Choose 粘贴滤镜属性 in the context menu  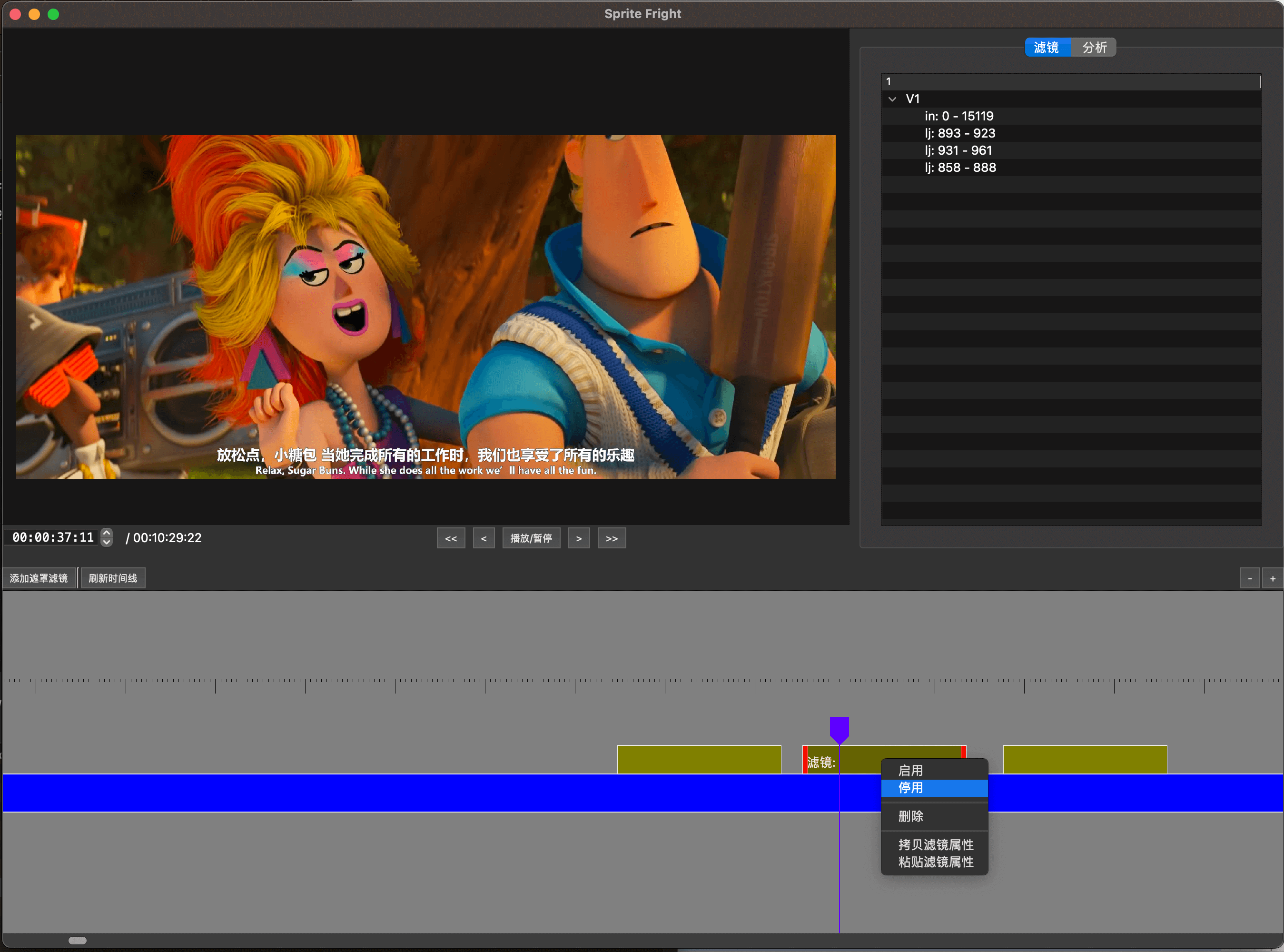(x=934, y=862)
